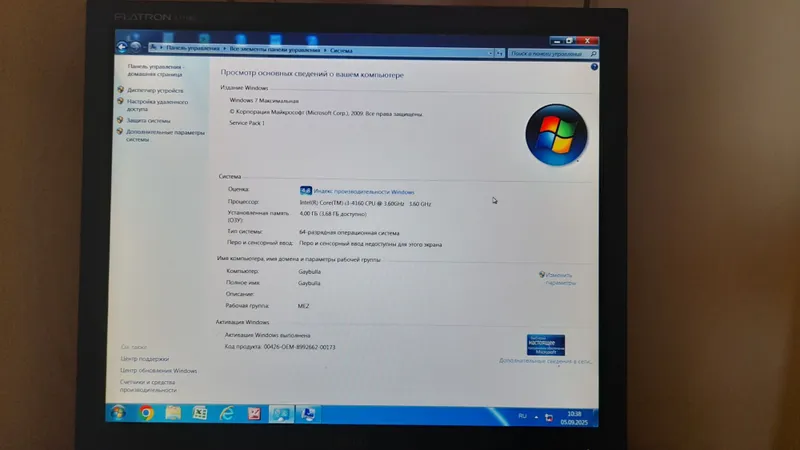The image size is (800, 450).
Task: Open the help question mark icon
Action: click(x=594, y=67)
